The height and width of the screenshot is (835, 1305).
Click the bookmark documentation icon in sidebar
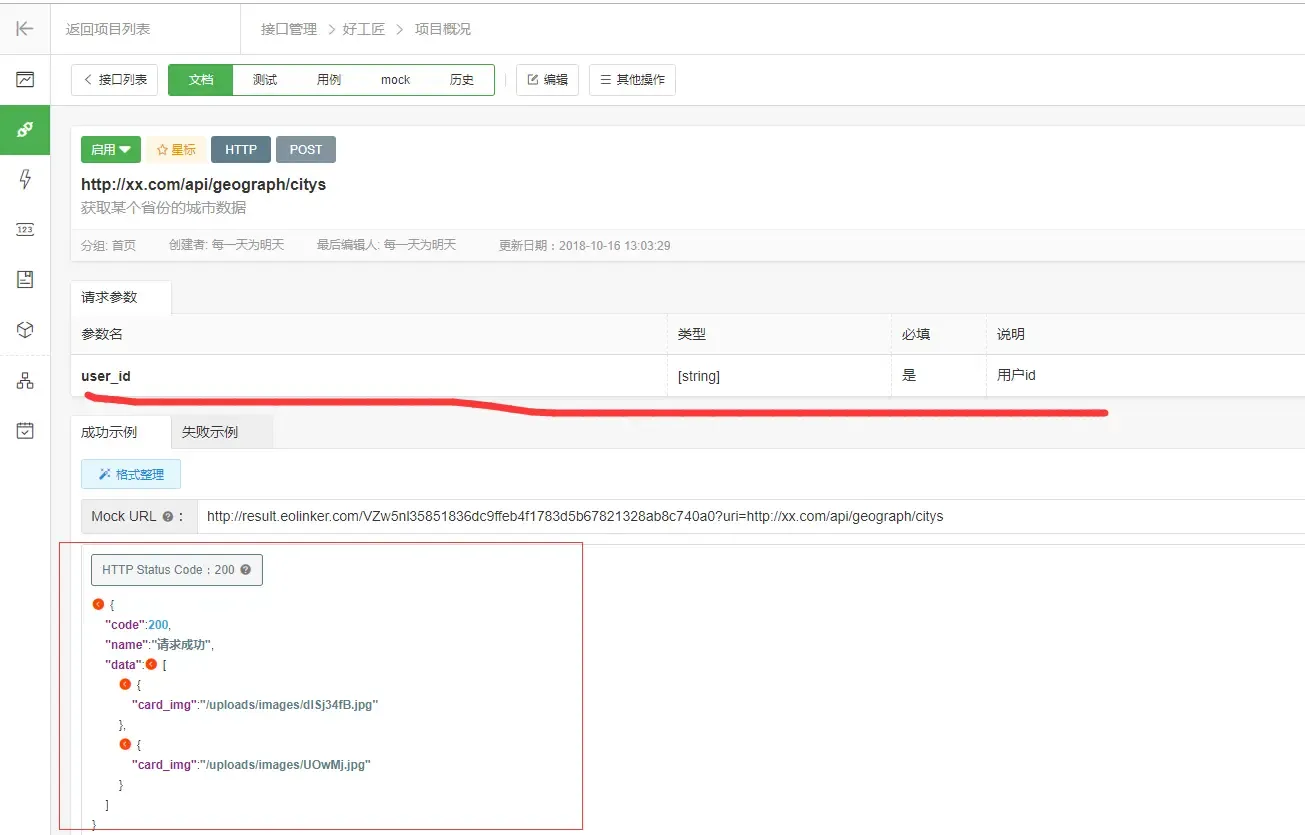(x=24, y=280)
